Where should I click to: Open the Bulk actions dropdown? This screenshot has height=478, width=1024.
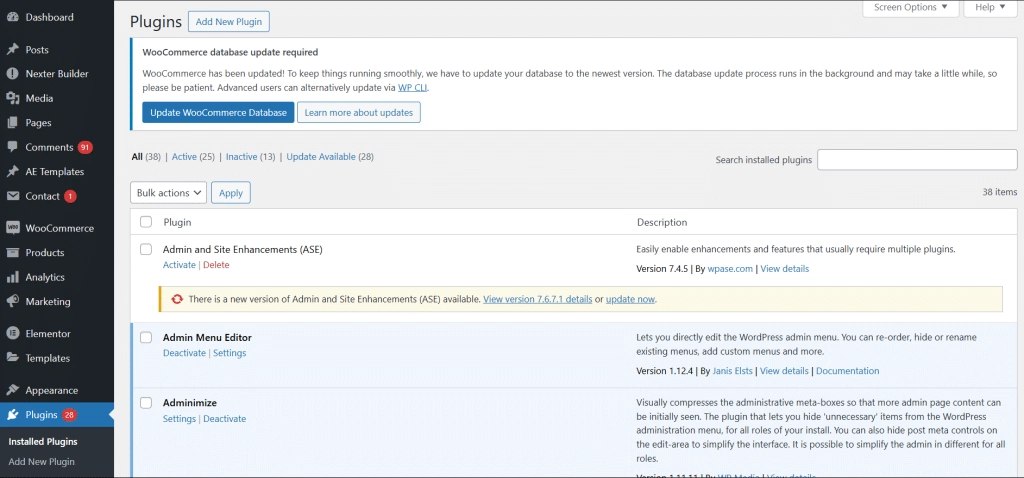tap(168, 193)
